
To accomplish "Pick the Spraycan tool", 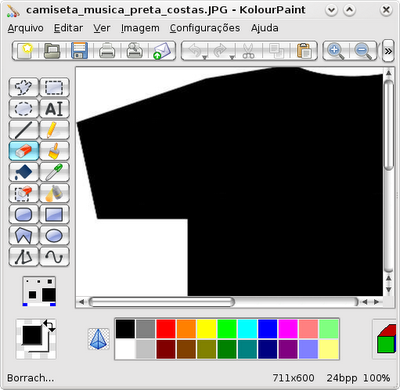I will [x=54, y=193].
